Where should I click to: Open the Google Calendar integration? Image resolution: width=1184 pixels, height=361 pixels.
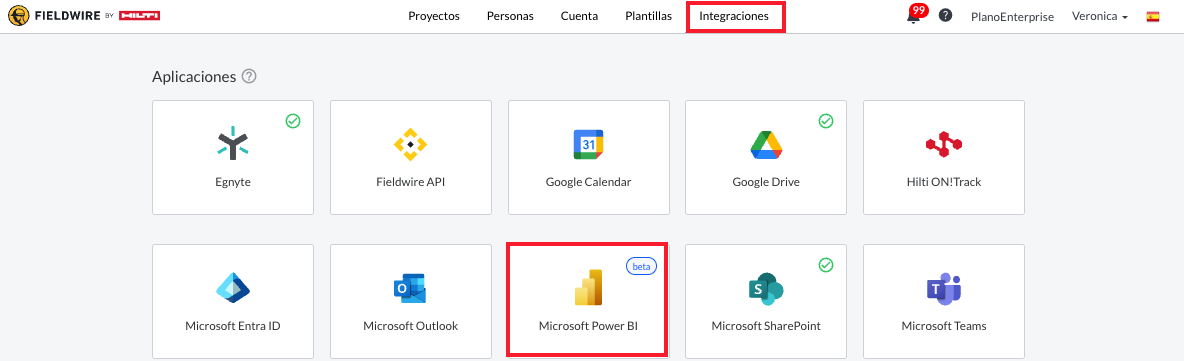point(588,157)
